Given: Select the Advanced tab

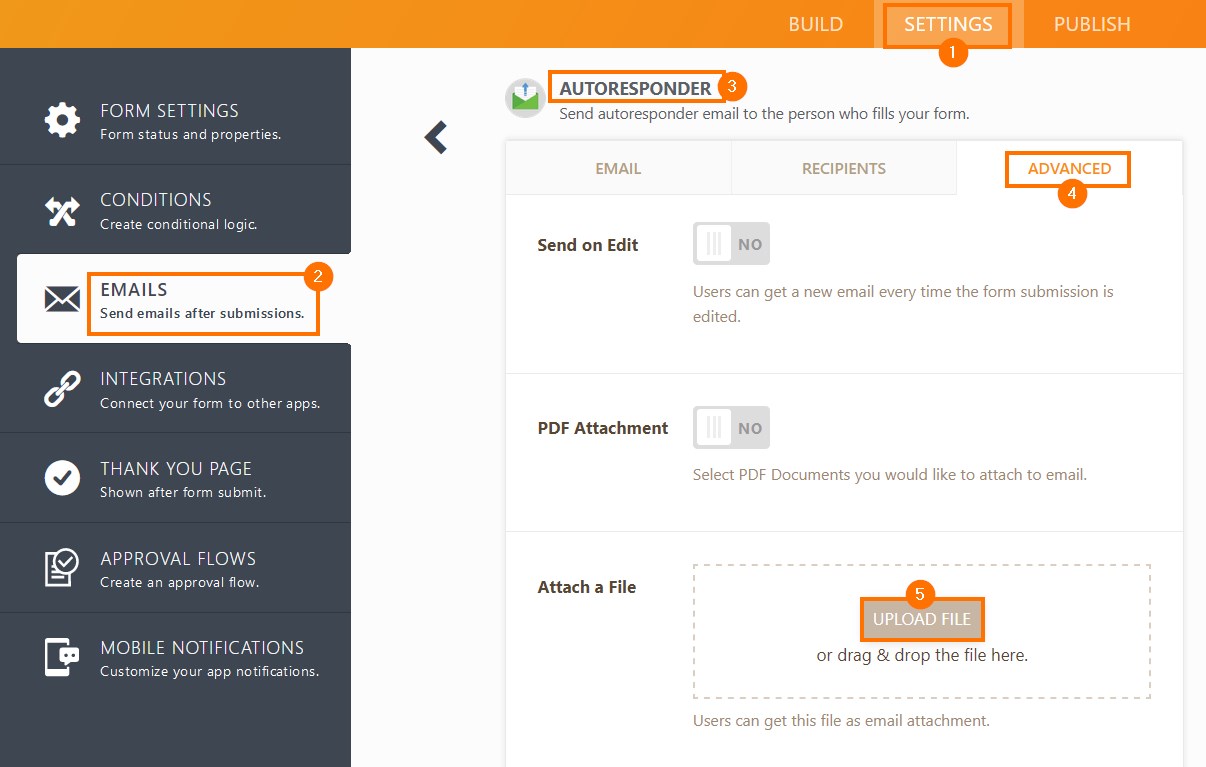Looking at the screenshot, I should pos(1069,168).
